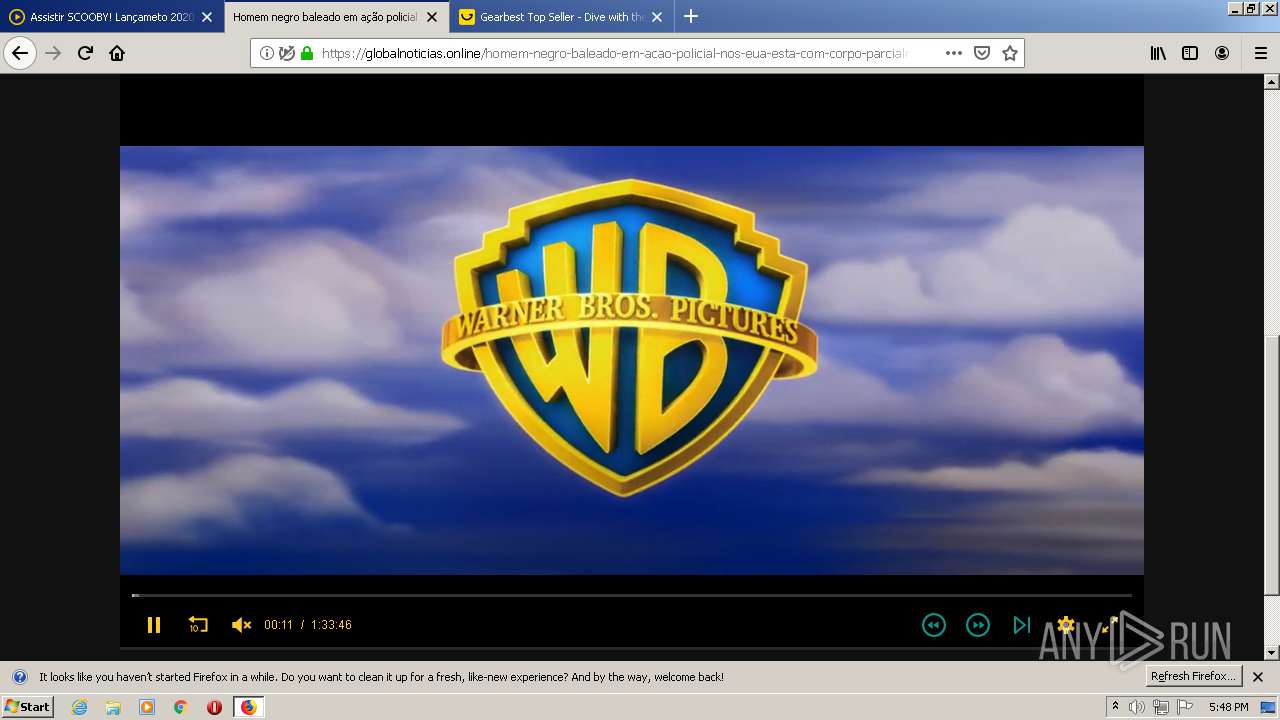Open the Windows Start menu
The width and height of the screenshot is (1280, 720).
tap(27, 706)
